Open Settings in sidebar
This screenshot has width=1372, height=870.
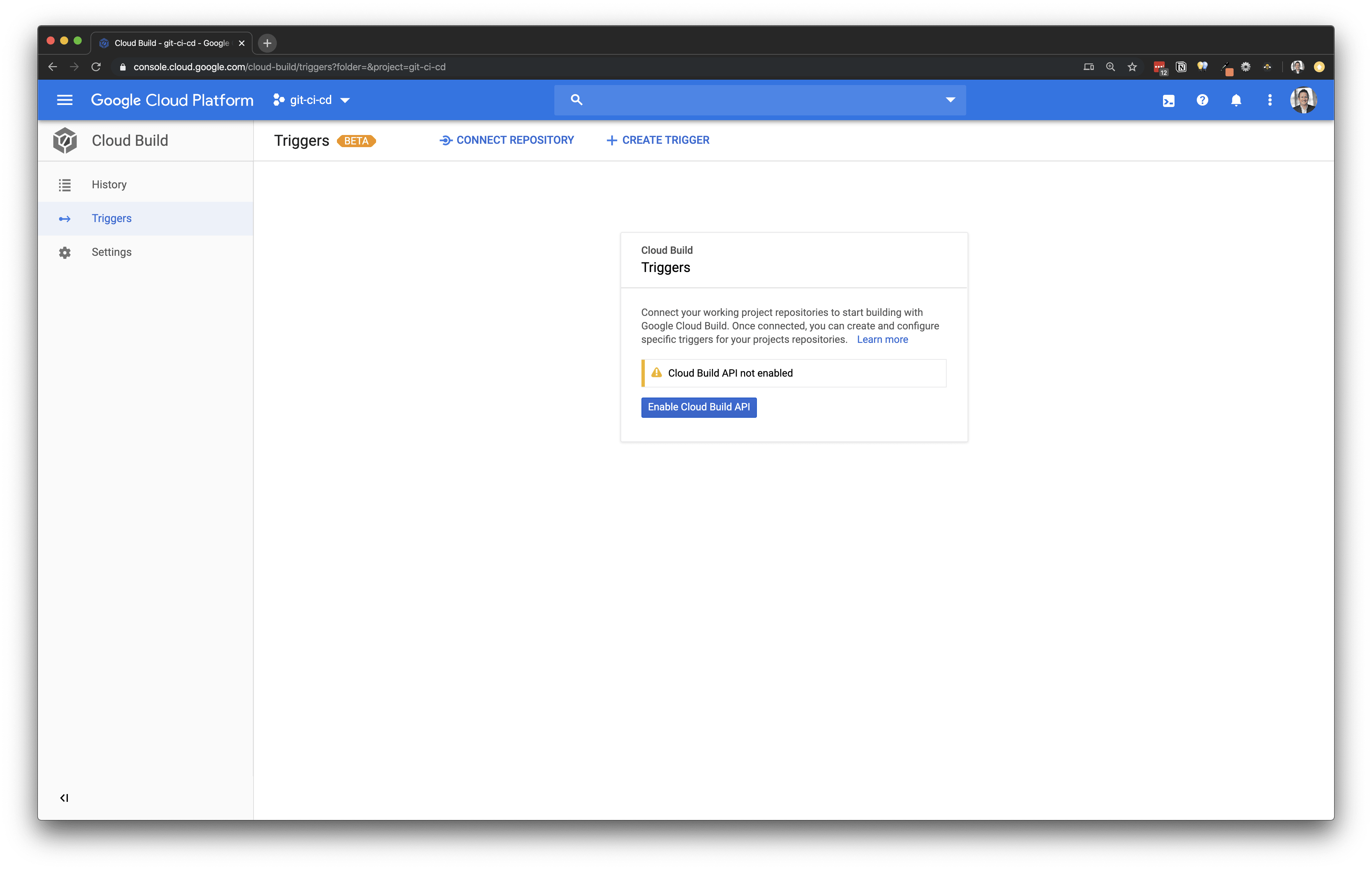(145, 252)
